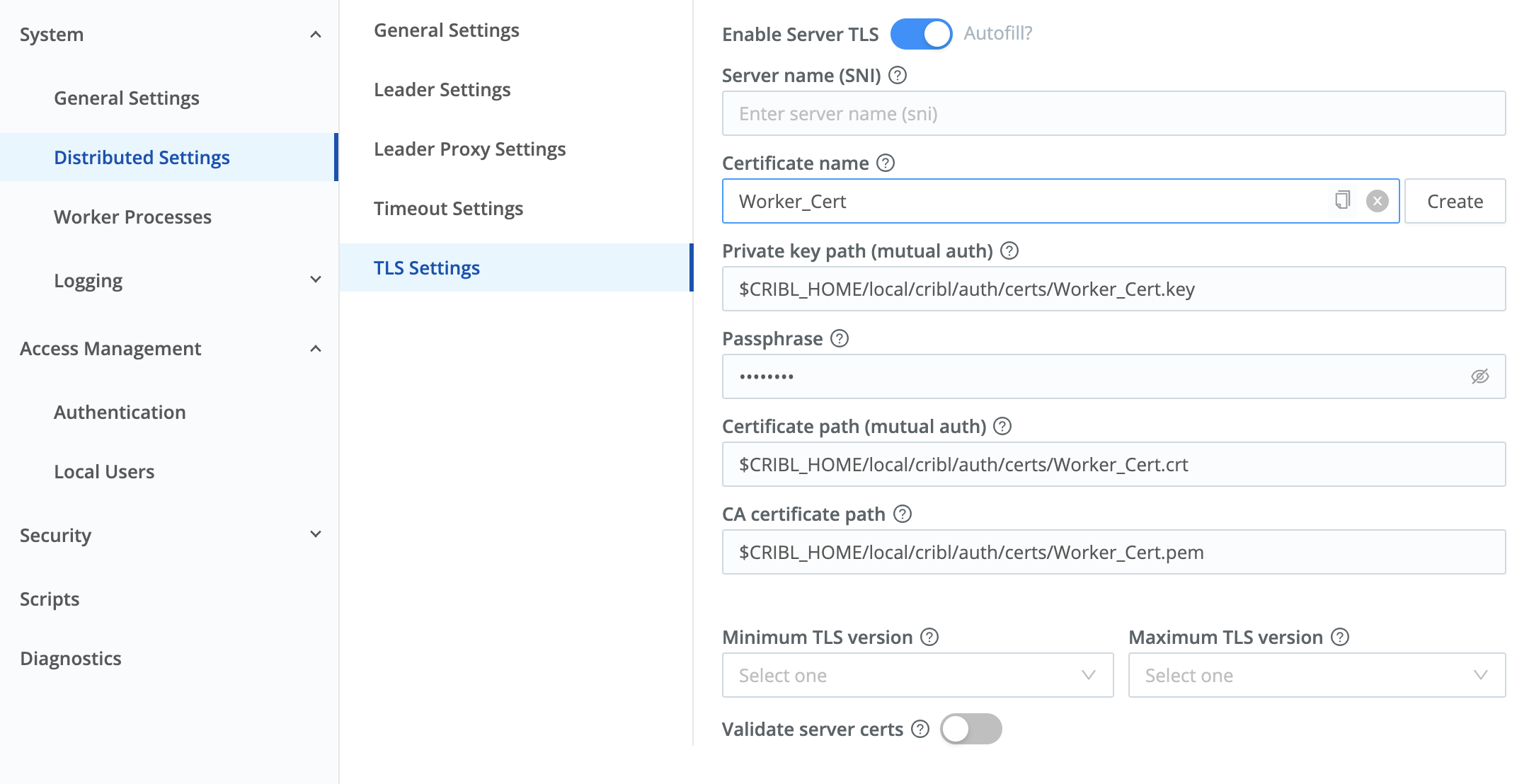Clear the Worker_Cert value using the x icon
The height and width of the screenshot is (784, 1529).
click(1375, 201)
